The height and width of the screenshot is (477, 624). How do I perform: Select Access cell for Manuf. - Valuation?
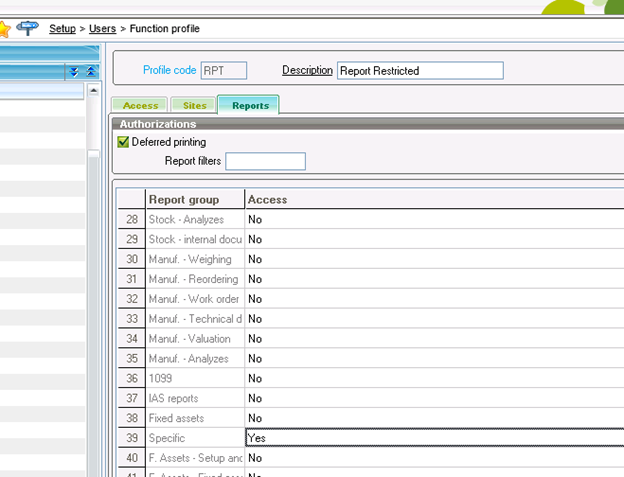434,339
